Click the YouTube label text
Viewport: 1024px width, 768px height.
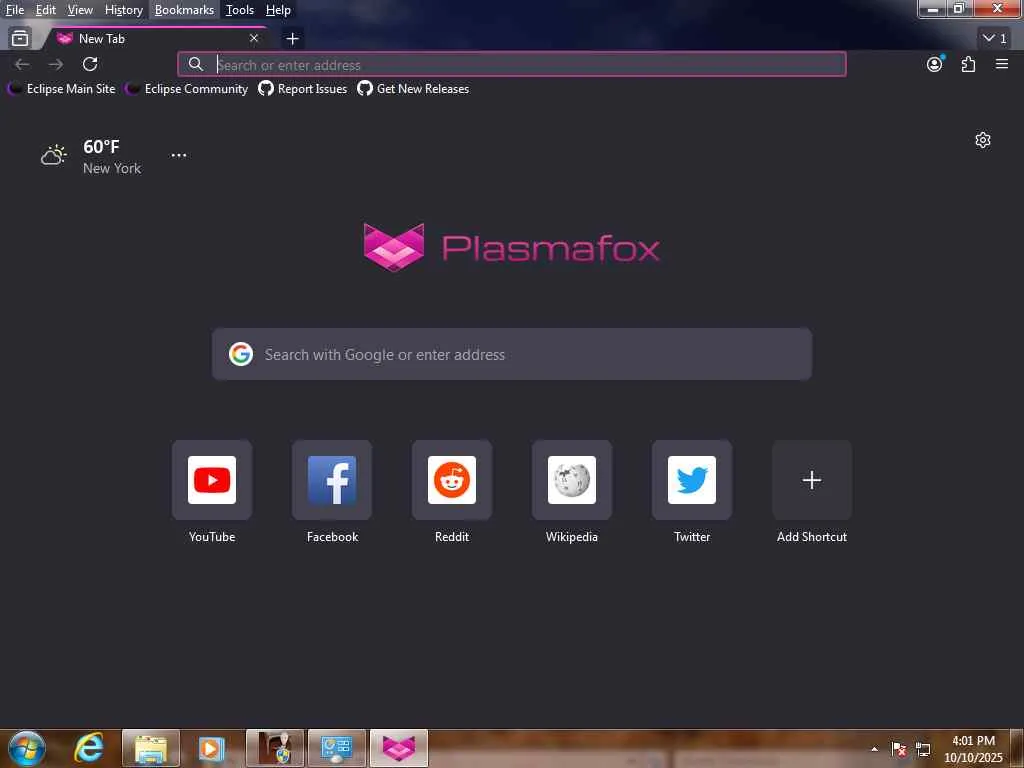point(212,537)
